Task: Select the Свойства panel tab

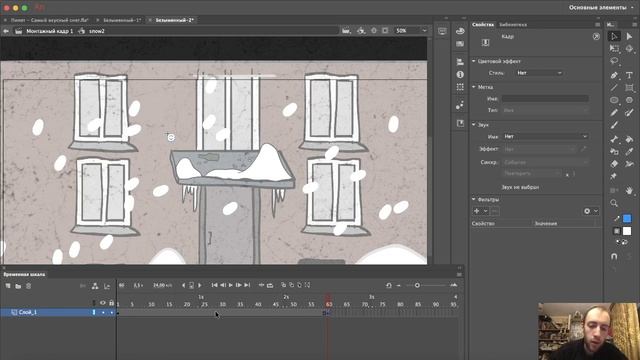Action: 483,24
